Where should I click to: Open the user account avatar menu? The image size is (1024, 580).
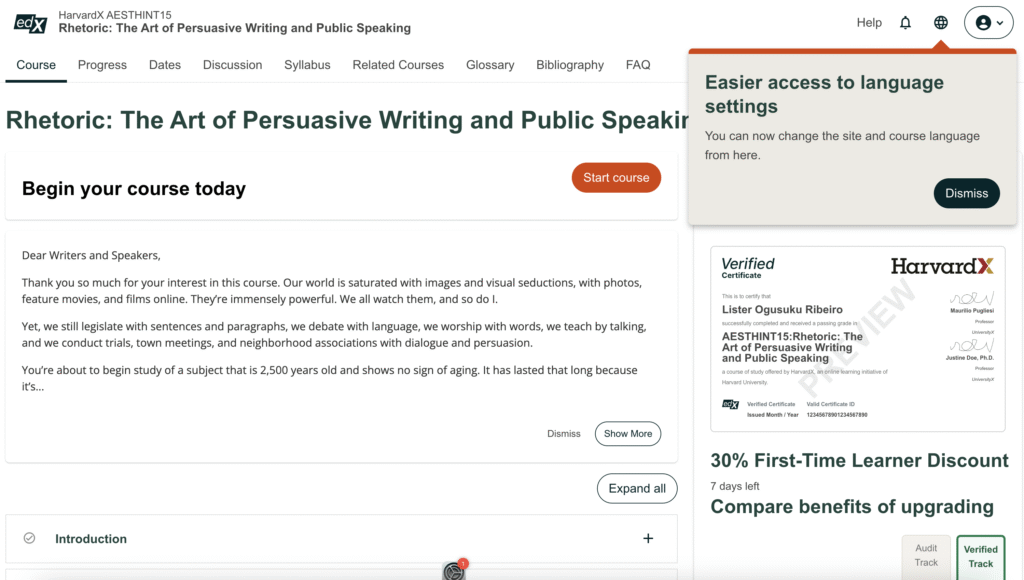pos(989,23)
